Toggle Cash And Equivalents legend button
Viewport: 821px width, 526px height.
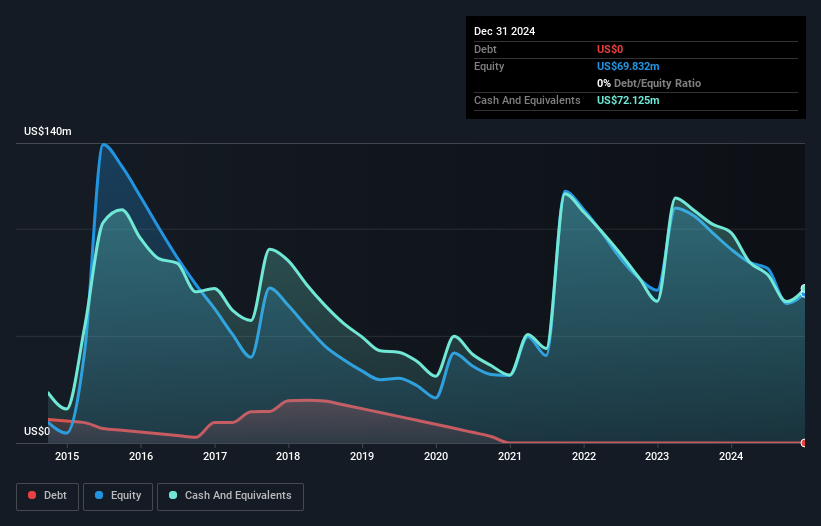tap(230, 496)
